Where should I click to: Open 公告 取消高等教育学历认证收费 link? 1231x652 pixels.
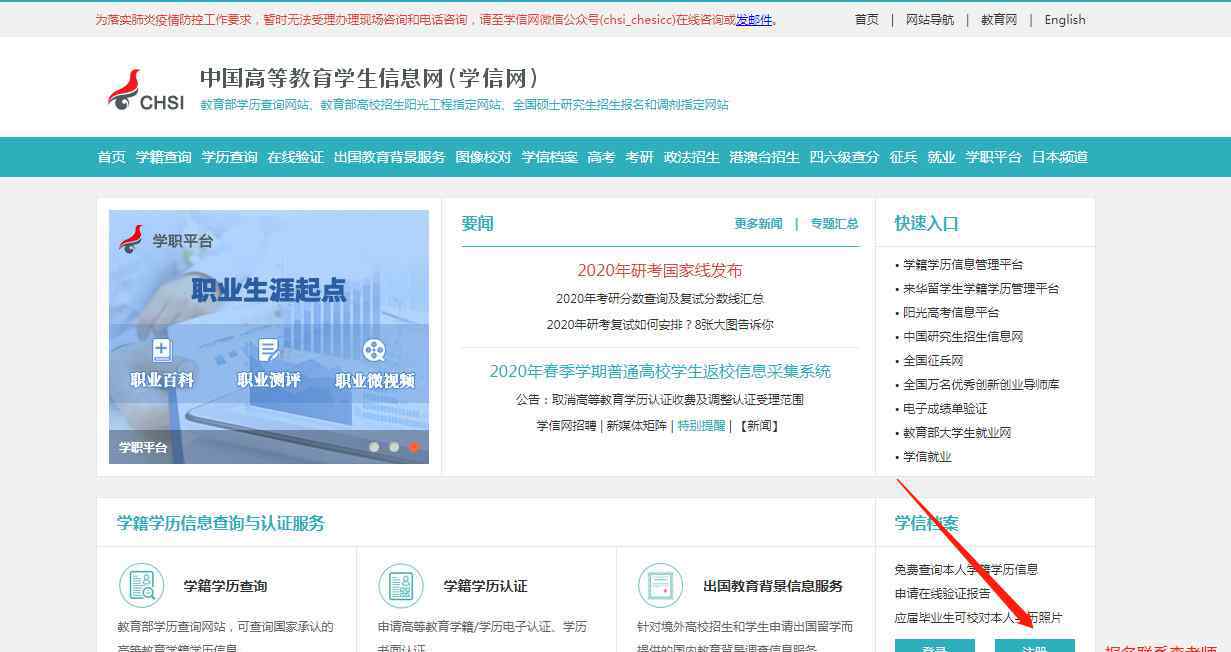[x=660, y=400]
